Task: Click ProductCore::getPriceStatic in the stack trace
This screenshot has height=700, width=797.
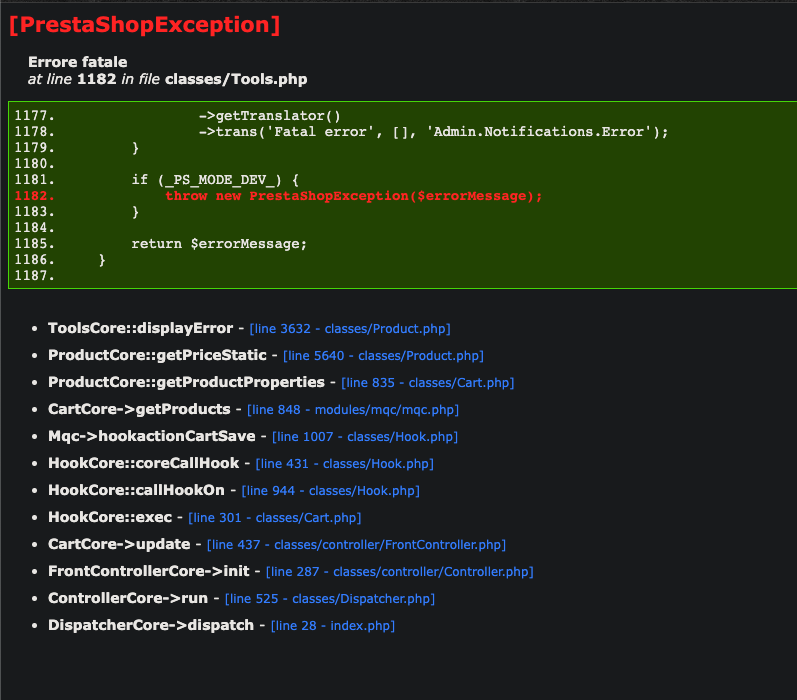Action: [157, 355]
